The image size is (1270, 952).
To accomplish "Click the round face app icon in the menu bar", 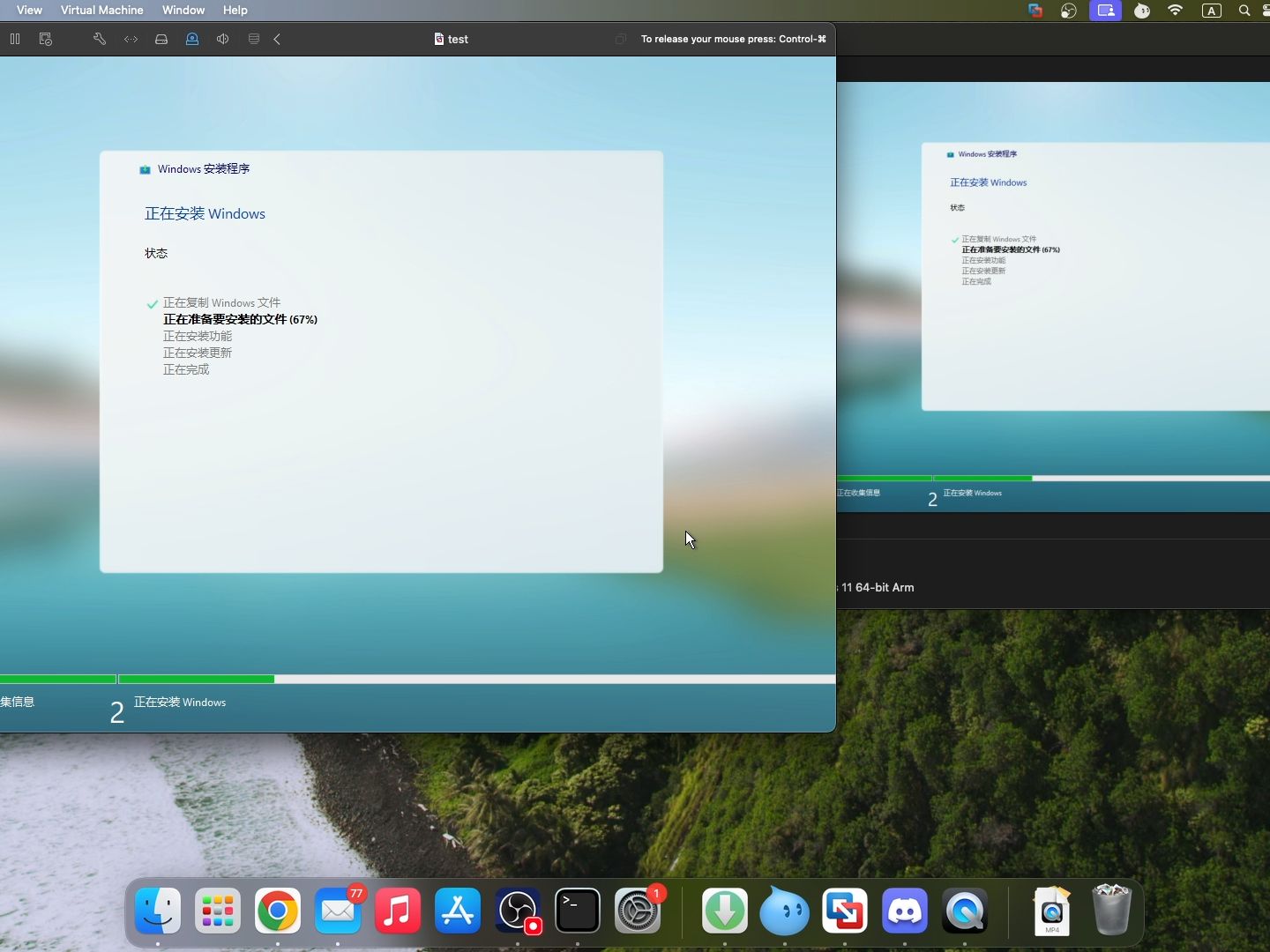I will (1142, 11).
